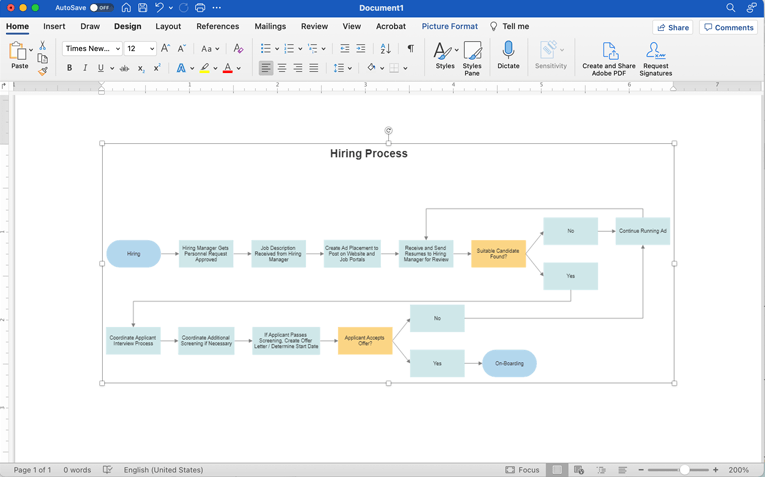Image resolution: width=765 pixels, height=477 pixels.
Task: Expand the numbered list dropdown arrow
Action: click(300, 49)
